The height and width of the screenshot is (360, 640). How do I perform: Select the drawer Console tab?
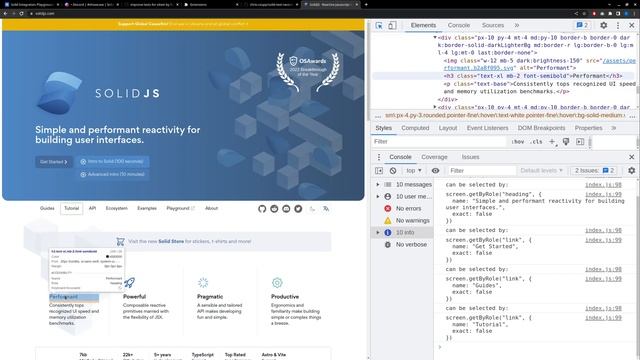click(400, 157)
